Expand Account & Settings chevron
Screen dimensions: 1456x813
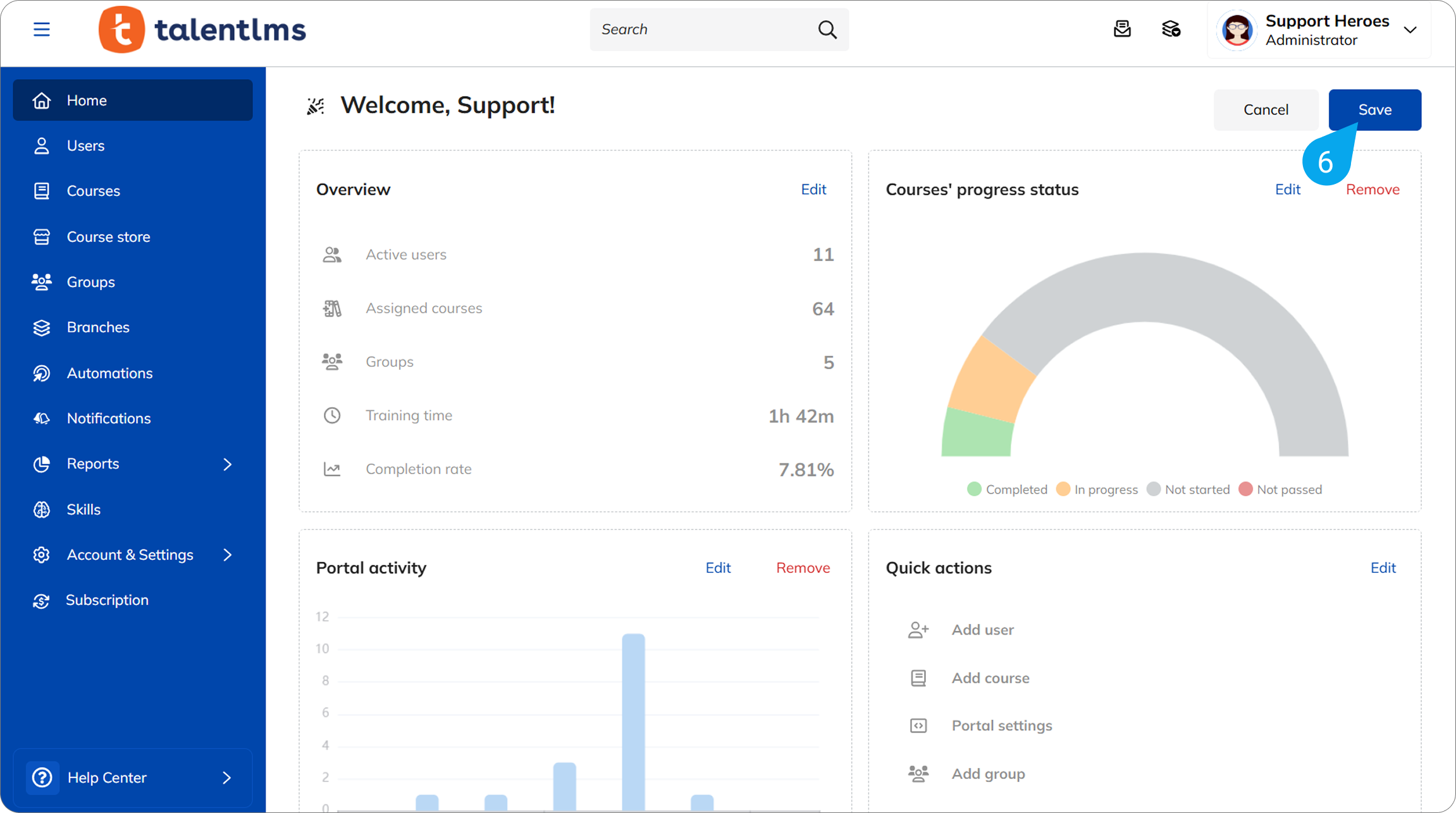(x=228, y=555)
